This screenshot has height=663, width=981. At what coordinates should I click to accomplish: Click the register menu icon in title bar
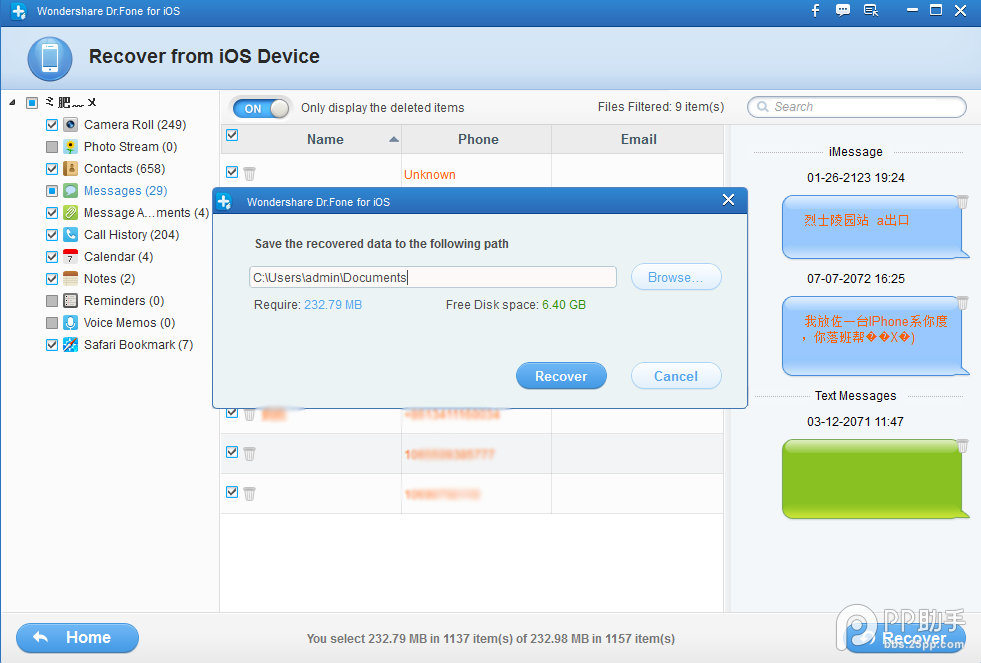pyautogui.click(x=870, y=11)
